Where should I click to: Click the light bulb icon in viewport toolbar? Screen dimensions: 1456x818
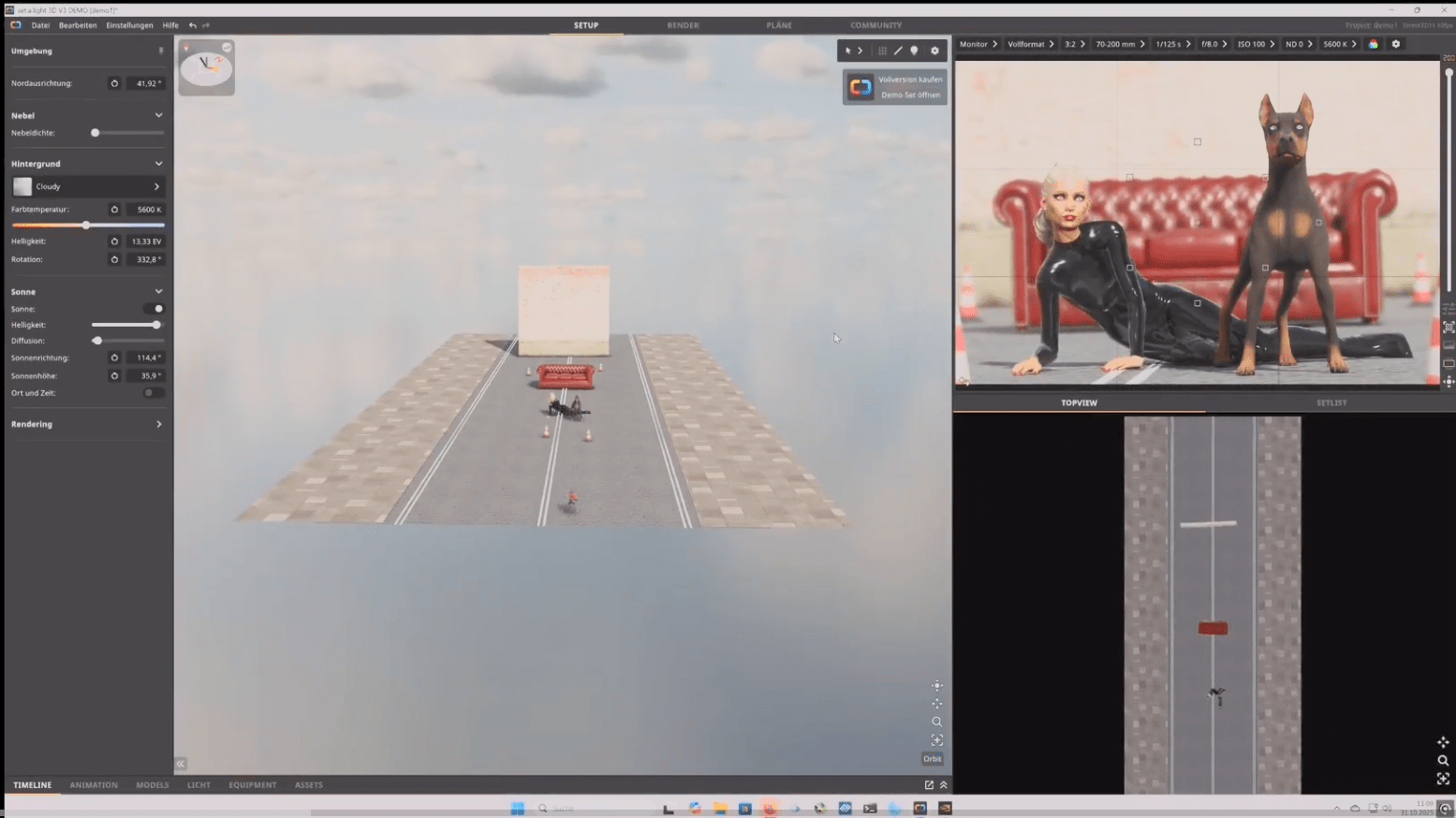pyautogui.click(x=915, y=51)
